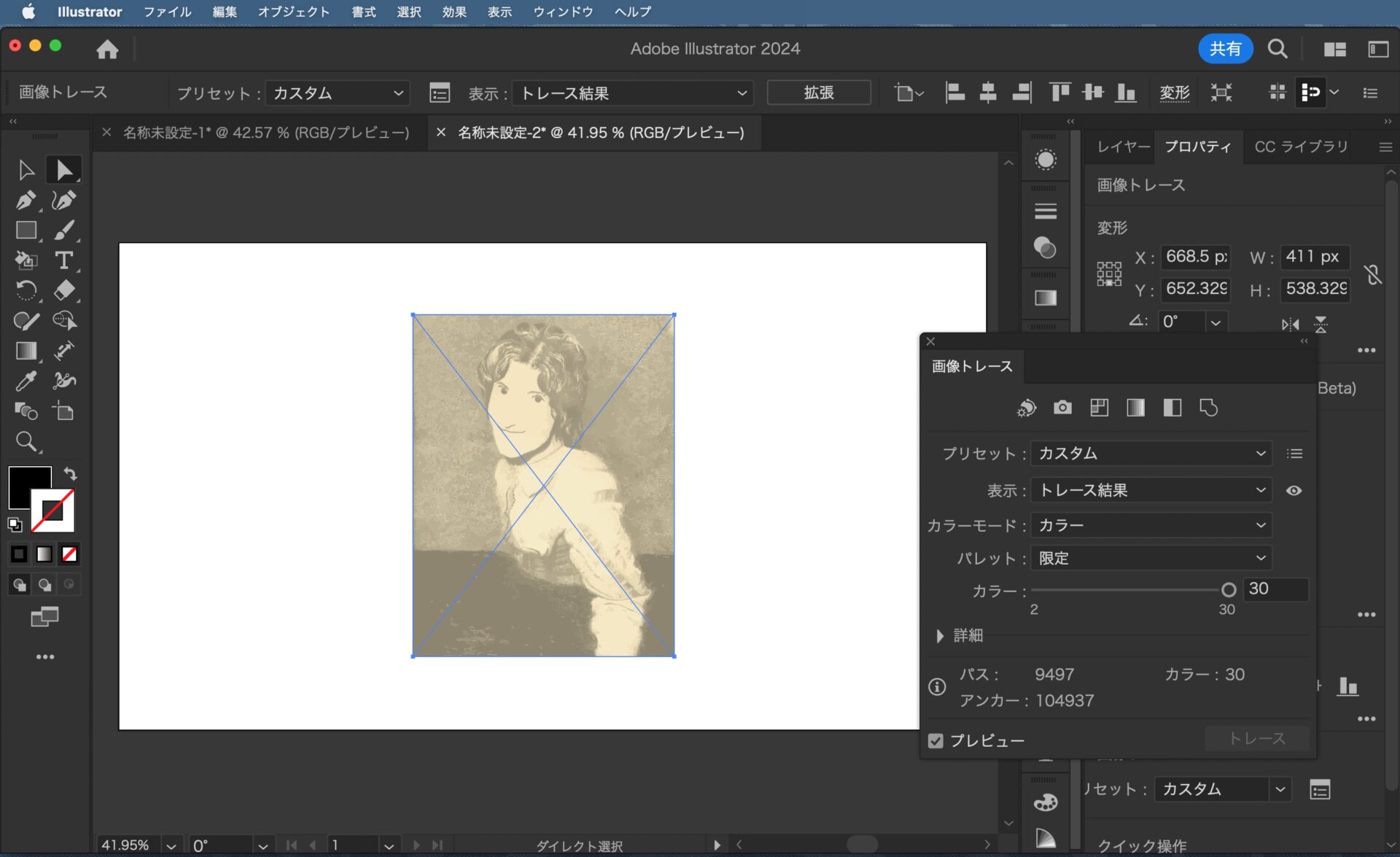
Task: Click the 共有 share button
Action: pyautogui.click(x=1225, y=49)
